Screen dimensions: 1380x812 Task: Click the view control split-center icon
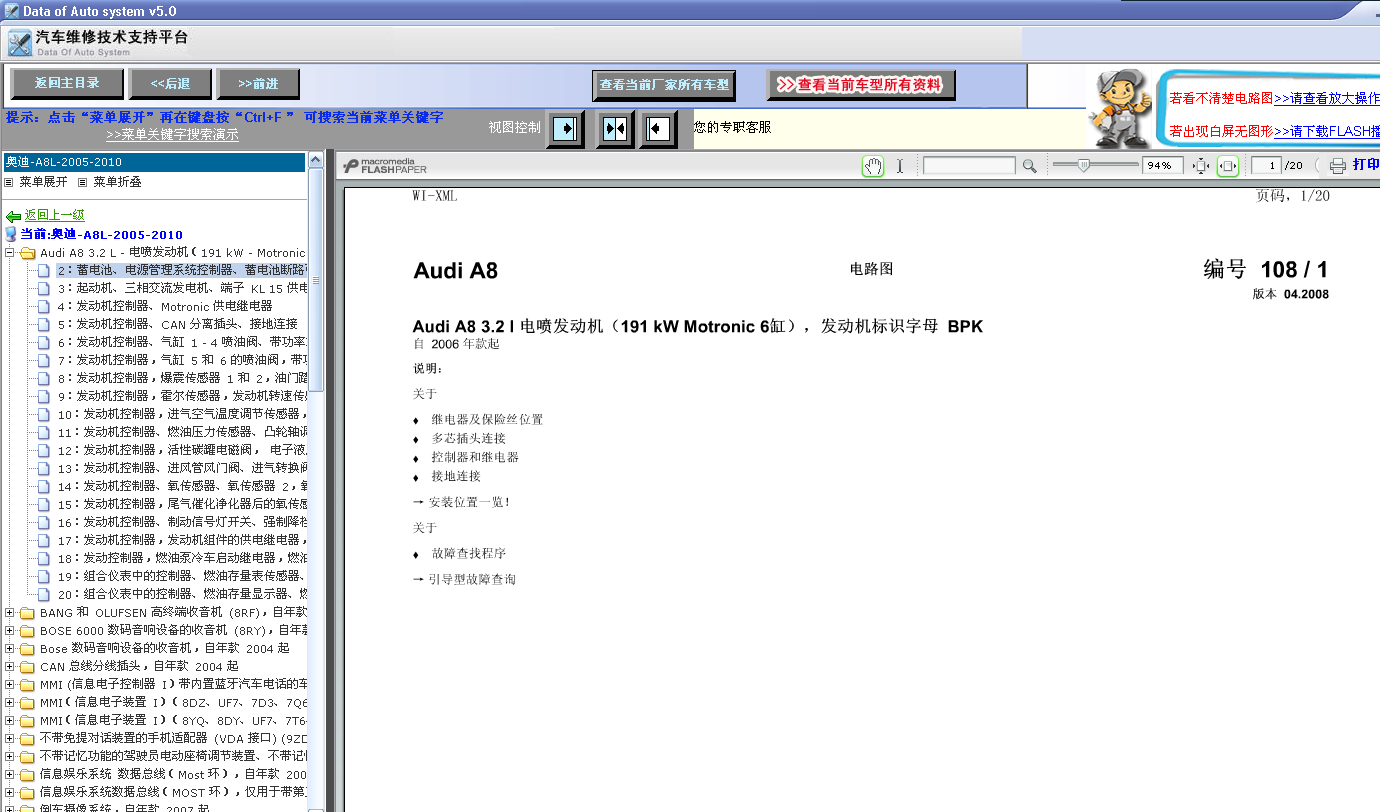click(615, 129)
